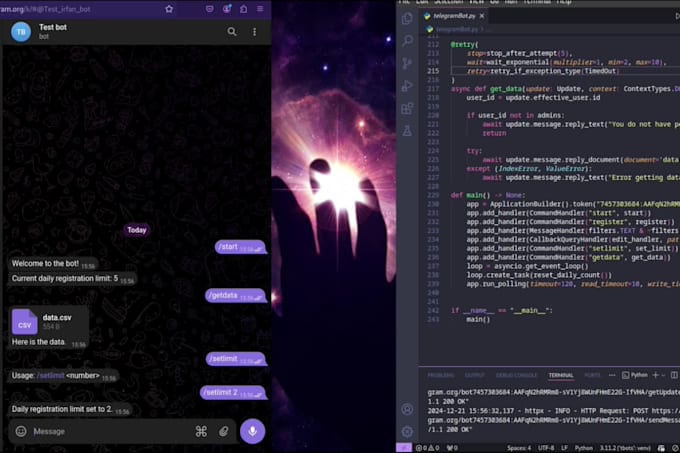Start voice recording with microphone button

252,431
